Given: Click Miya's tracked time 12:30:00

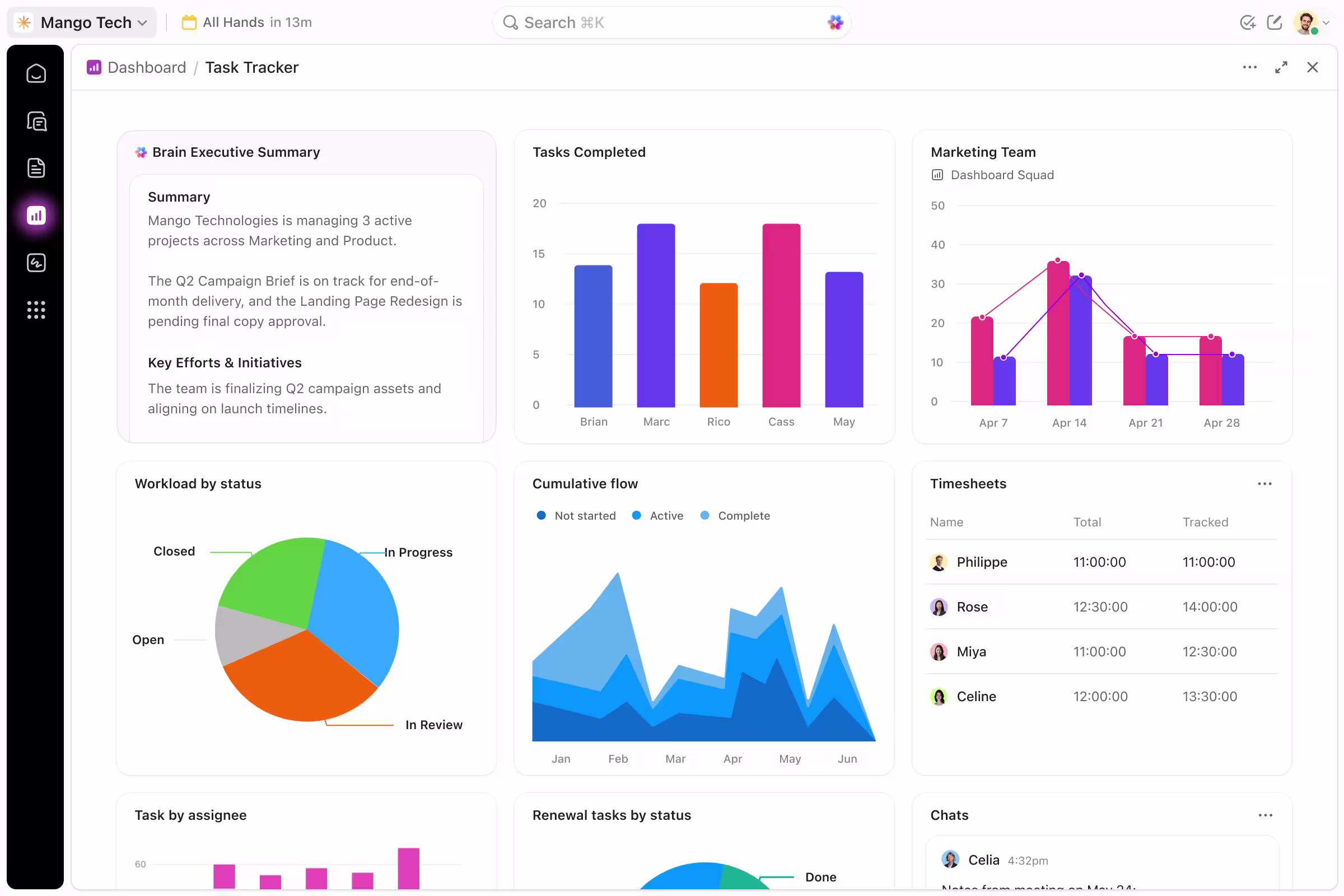Looking at the screenshot, I should pos(1210,652).
